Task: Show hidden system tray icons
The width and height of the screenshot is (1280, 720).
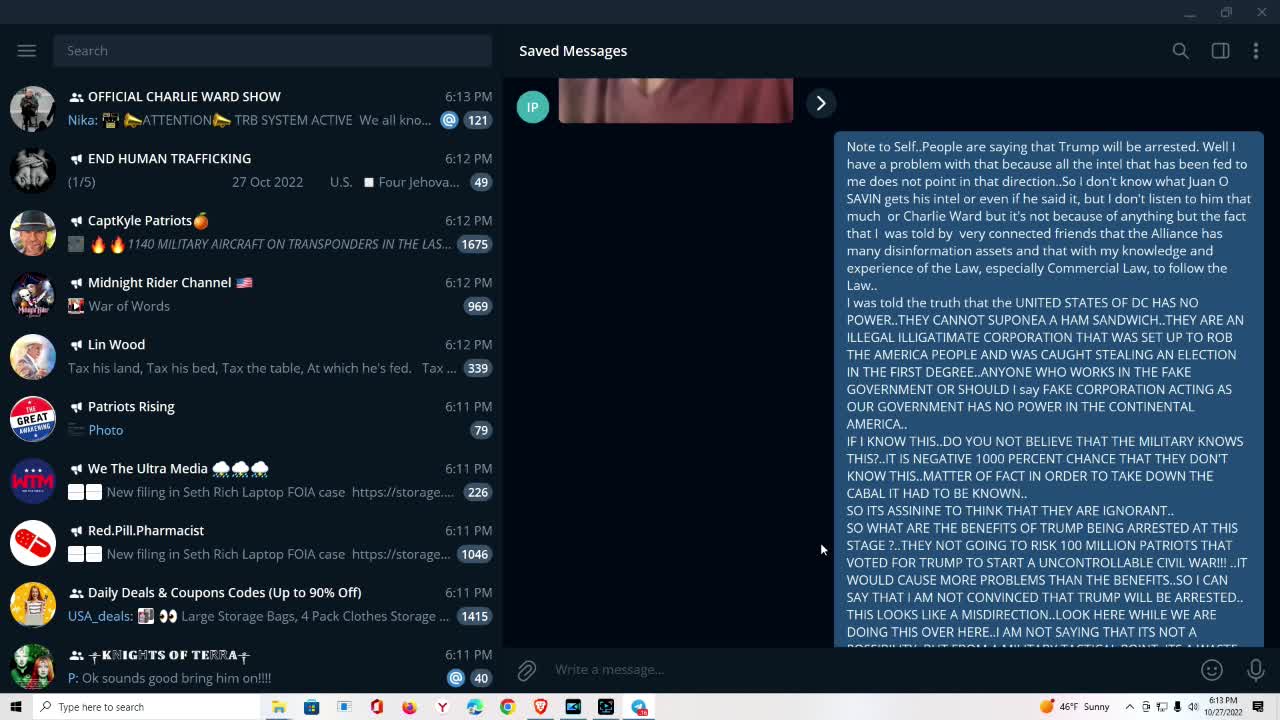Action: (1130, 707)
